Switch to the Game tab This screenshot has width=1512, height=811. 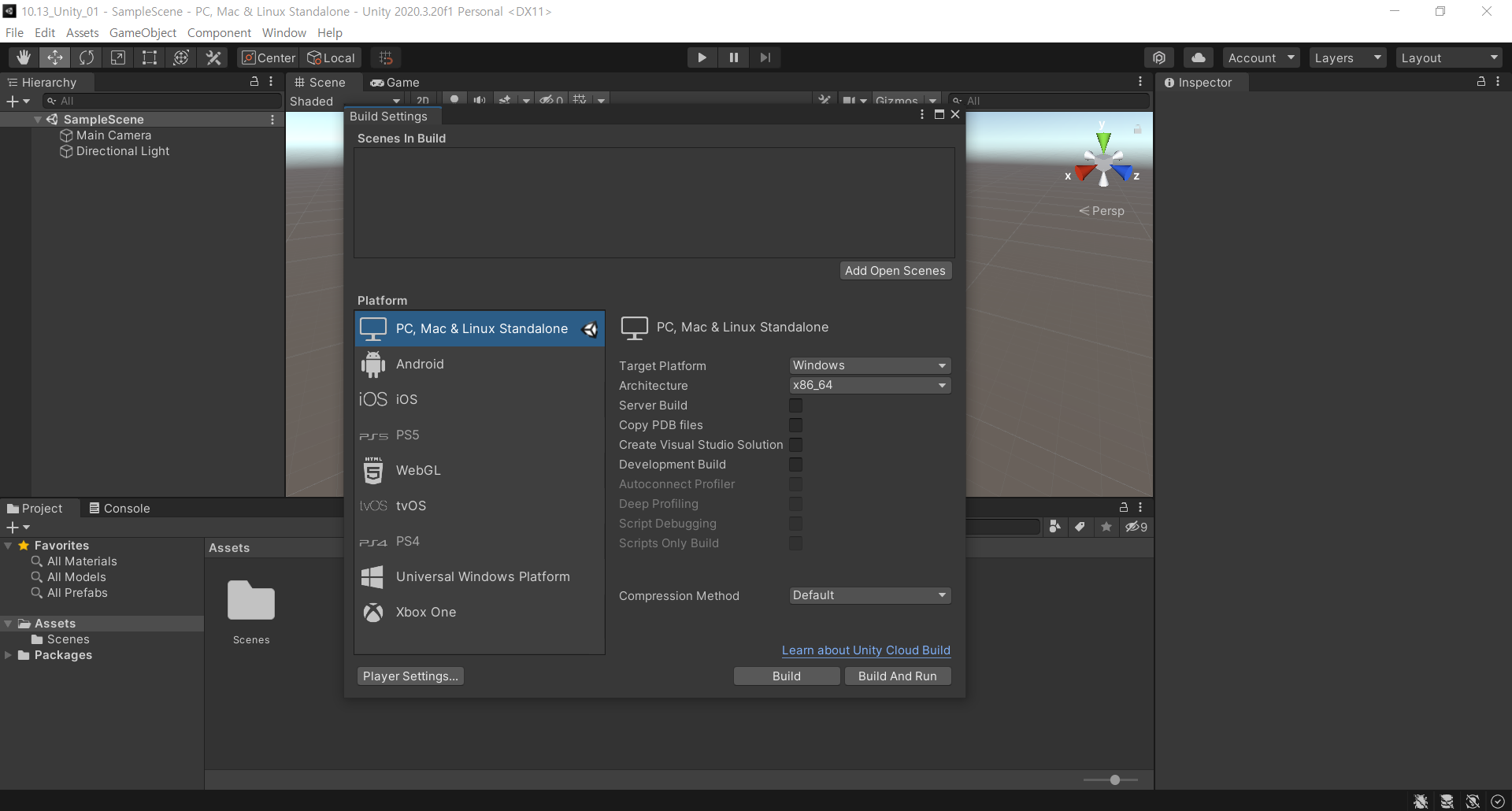[x=395, y=82]
